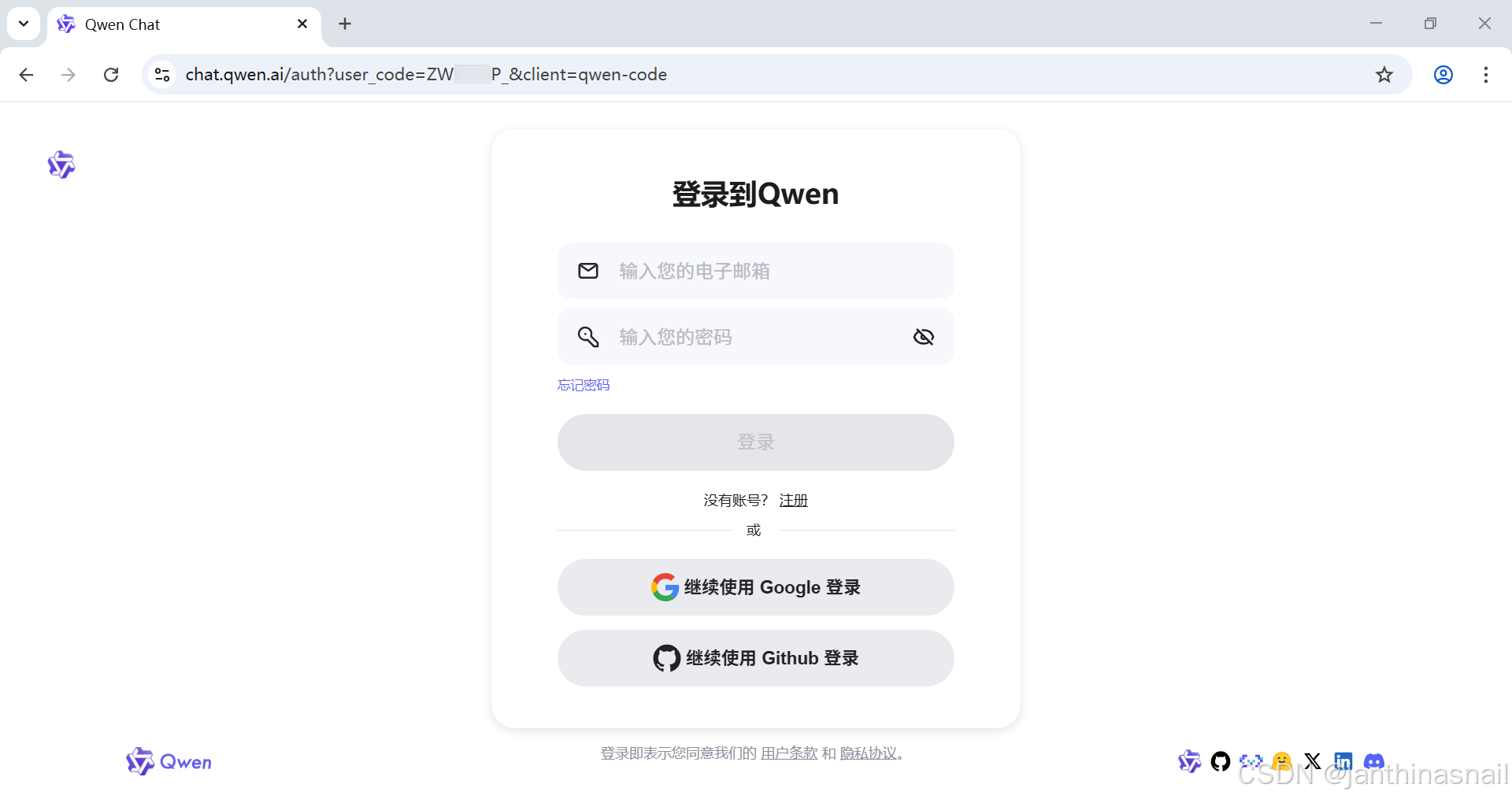This screenshot has width=1512, height=799.
Task: Open the 注册 register link
Action: [x=794, y=501]
